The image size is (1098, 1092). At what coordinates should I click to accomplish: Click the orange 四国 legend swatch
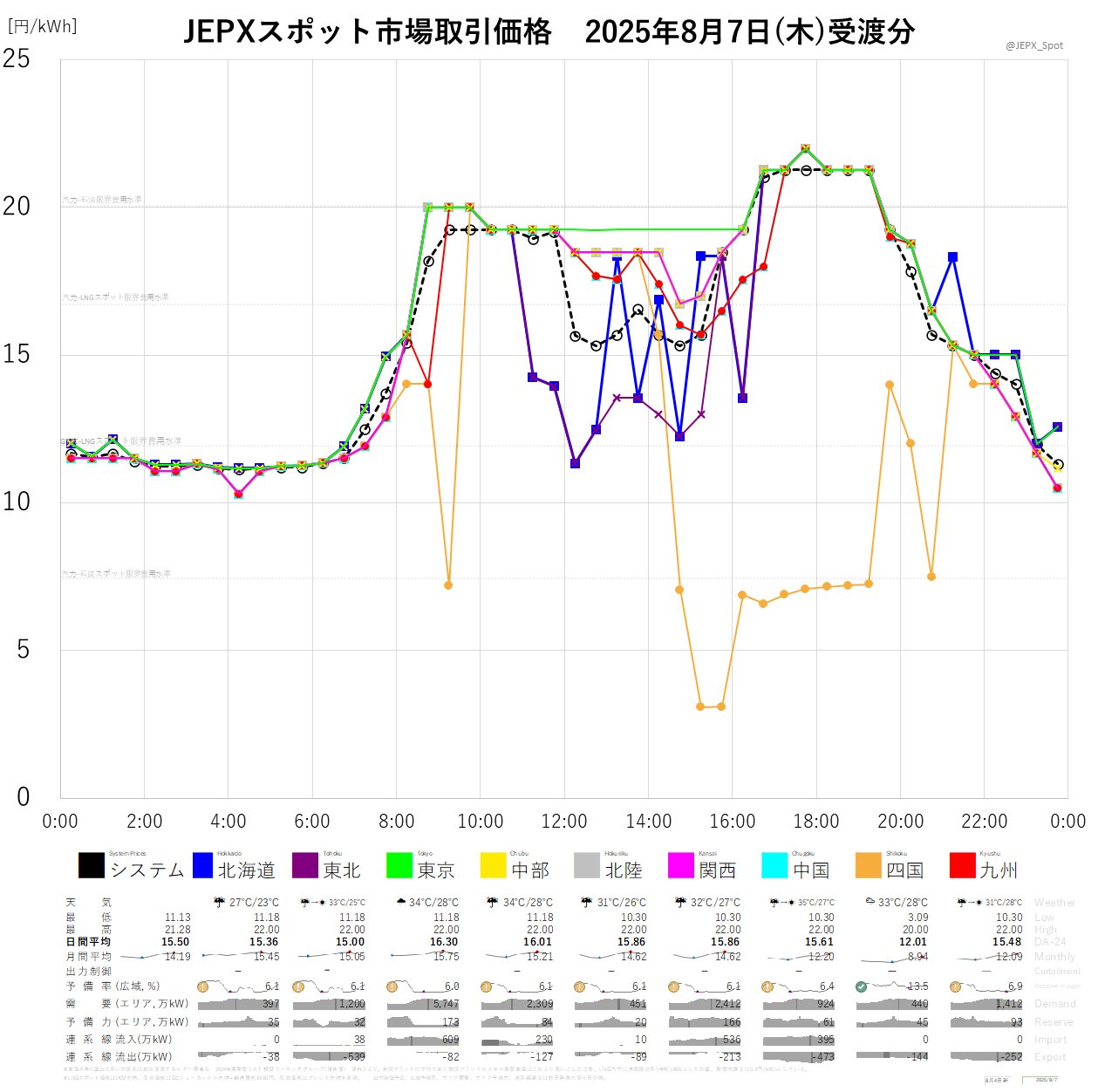(869, 865)
